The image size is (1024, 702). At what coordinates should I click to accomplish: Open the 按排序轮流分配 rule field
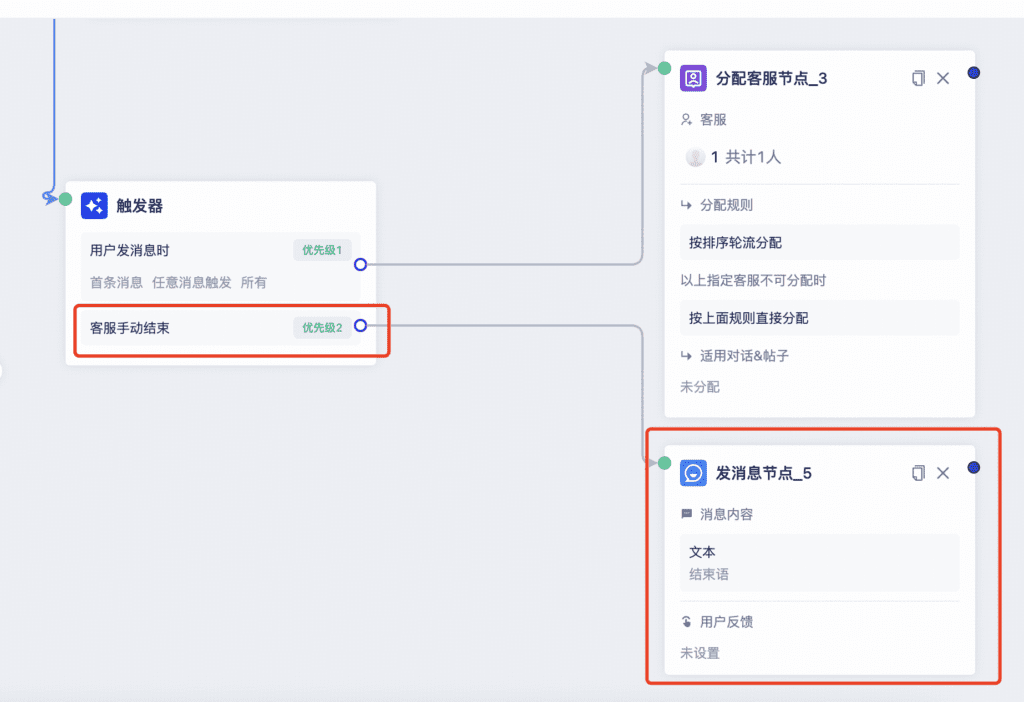[820, 242]
